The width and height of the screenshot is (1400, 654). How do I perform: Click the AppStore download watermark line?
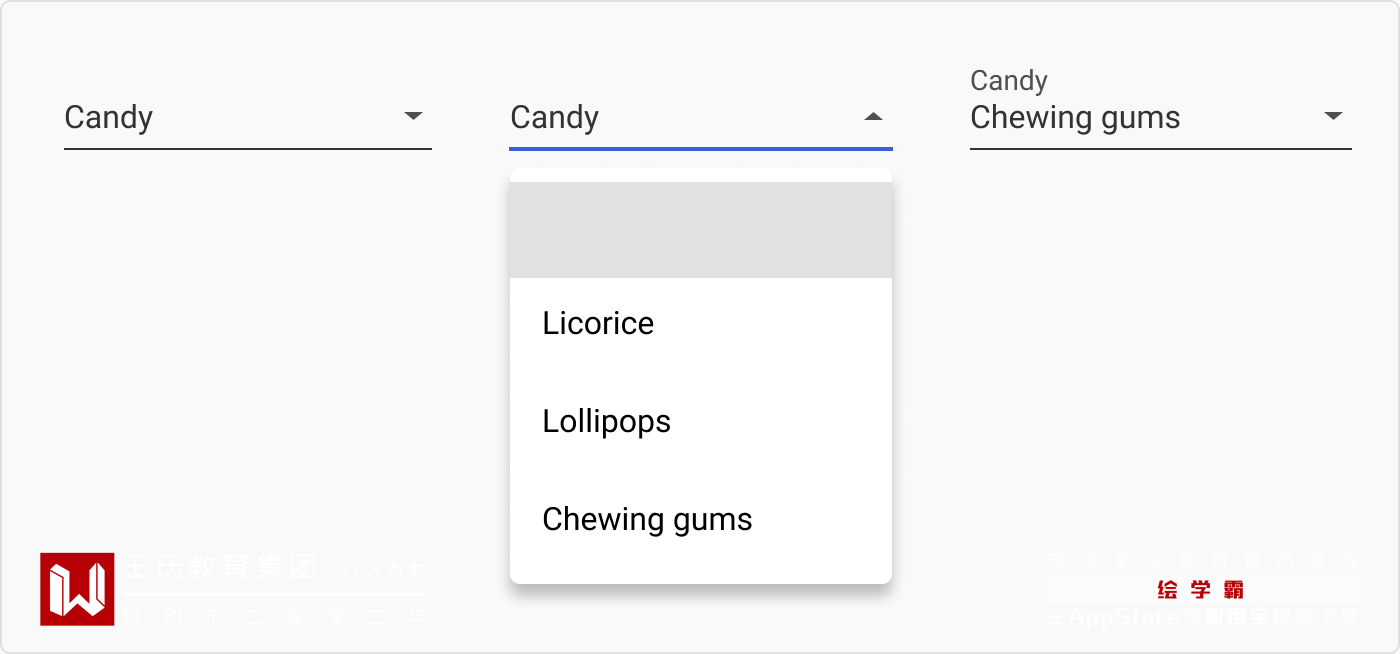click(1203, 617)
